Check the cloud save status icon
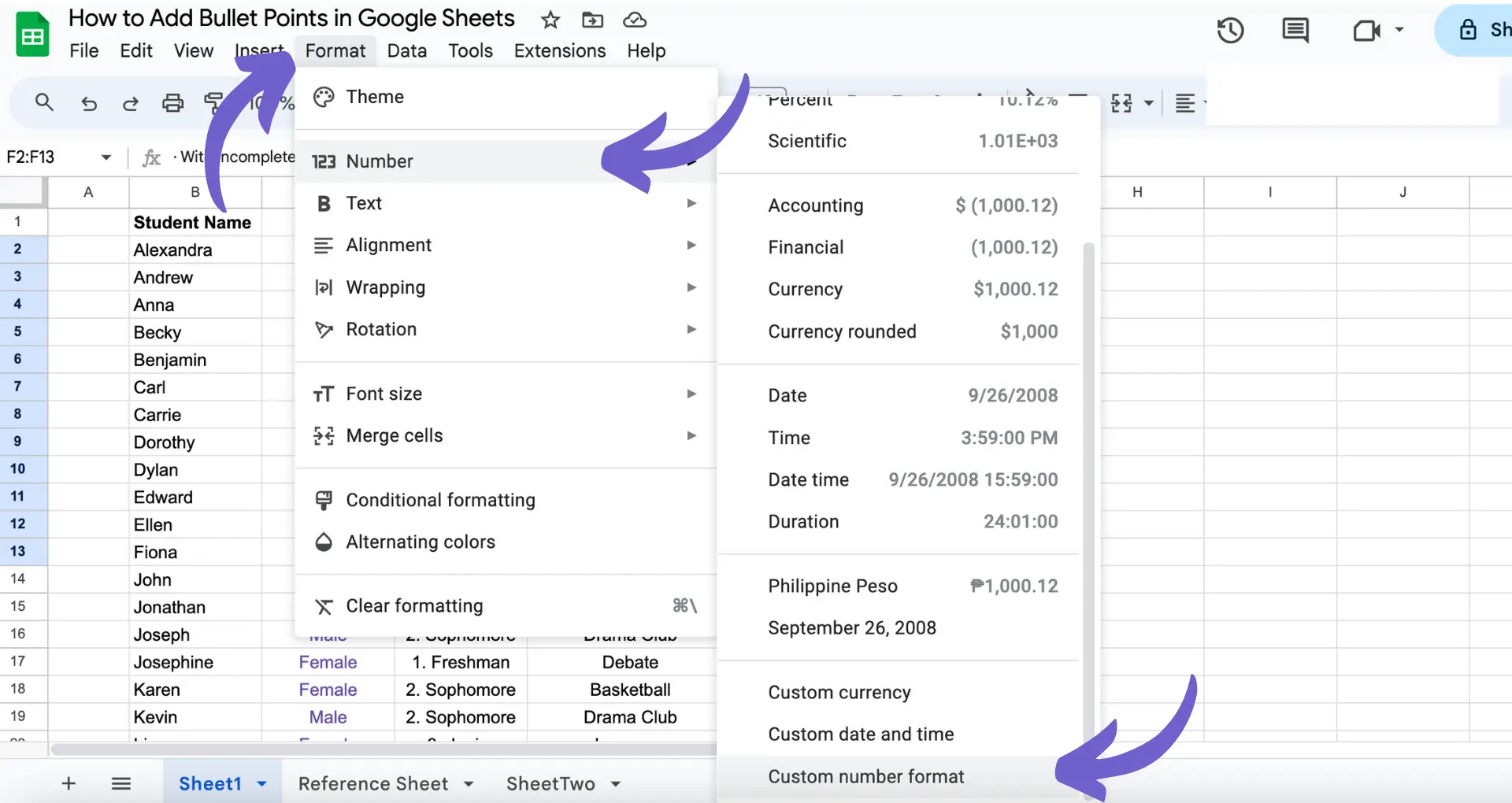Image resolution: width=1512 pixels, height=803 pixels. 635,20
